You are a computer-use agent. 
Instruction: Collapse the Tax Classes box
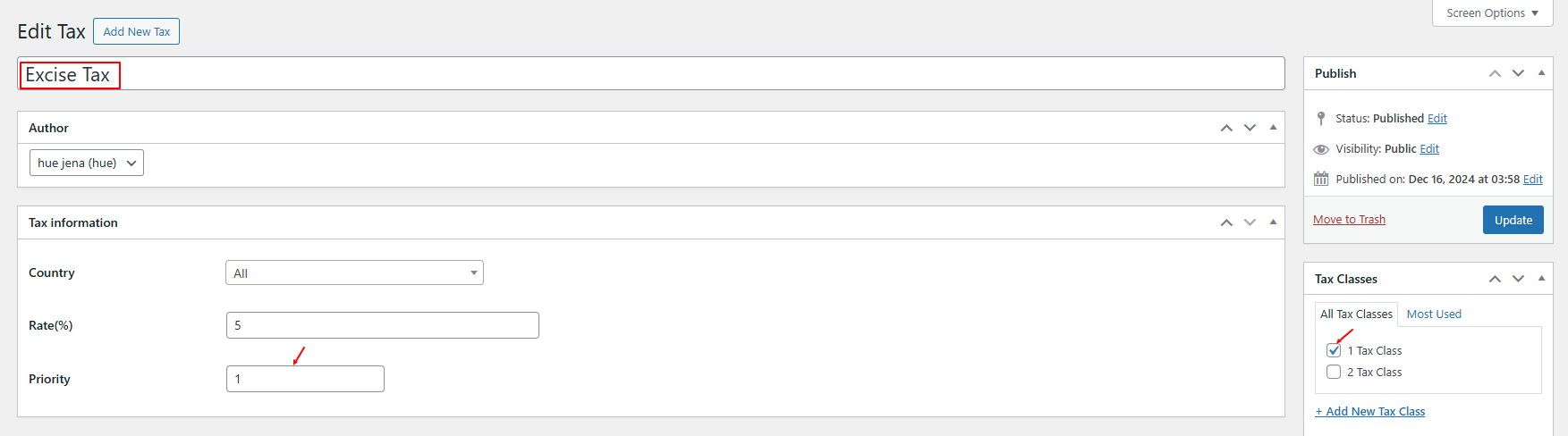click(1541, 279)
